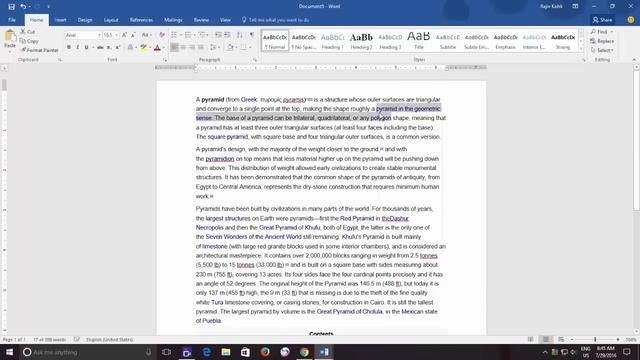
Task: Expand the Styles gallery
Action: (581, 49)
